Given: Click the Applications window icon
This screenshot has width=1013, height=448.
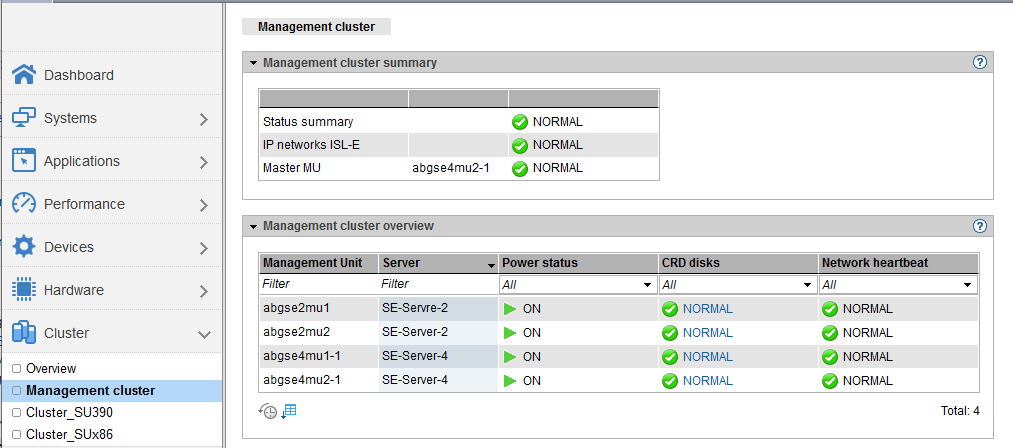Looking at the screenshot, I should [x=24, y=161].
